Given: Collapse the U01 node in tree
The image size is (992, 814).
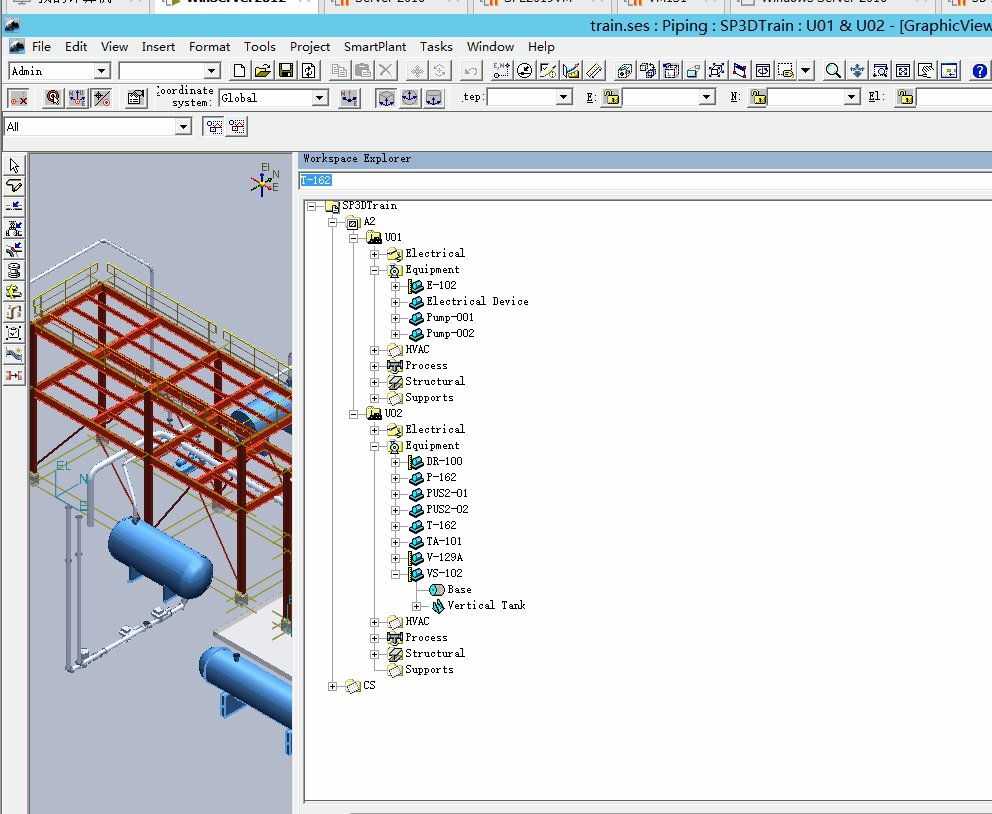Looking at the screenshot, I should (x=354, y=238).
